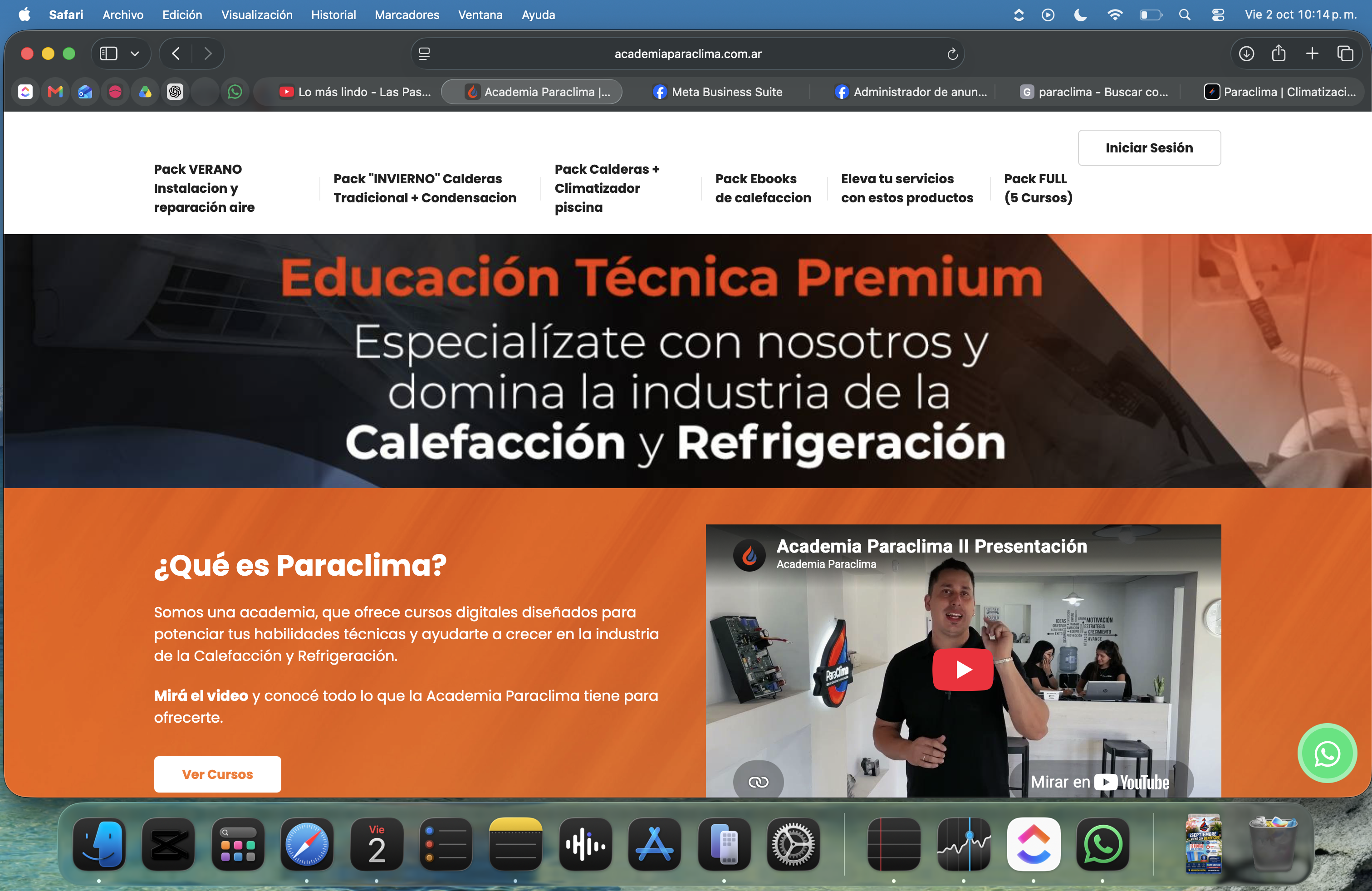Toggle the Safari sidebar button
The image size is (1372, 891).
click(x=108, y=54)
